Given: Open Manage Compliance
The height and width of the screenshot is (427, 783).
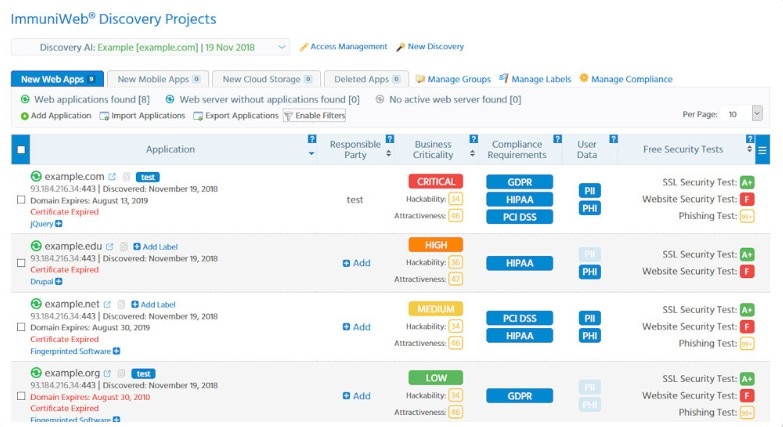Looking at the screenshot, I should tap(626, 79).
